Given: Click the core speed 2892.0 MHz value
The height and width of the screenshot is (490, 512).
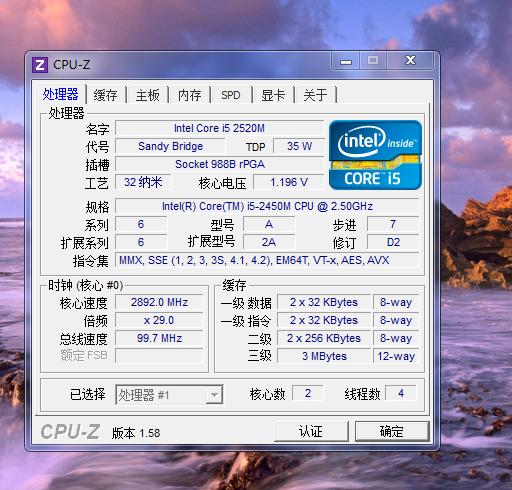Looking at the screenshot, I should (x=159, y=302).
